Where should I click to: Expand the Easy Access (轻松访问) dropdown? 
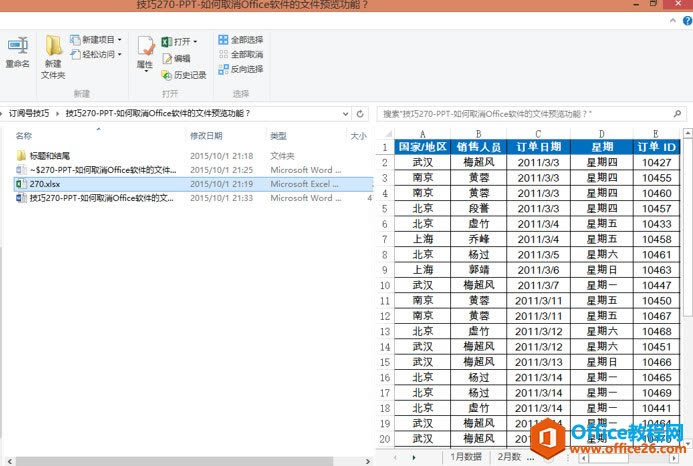[x=120, y=55]
